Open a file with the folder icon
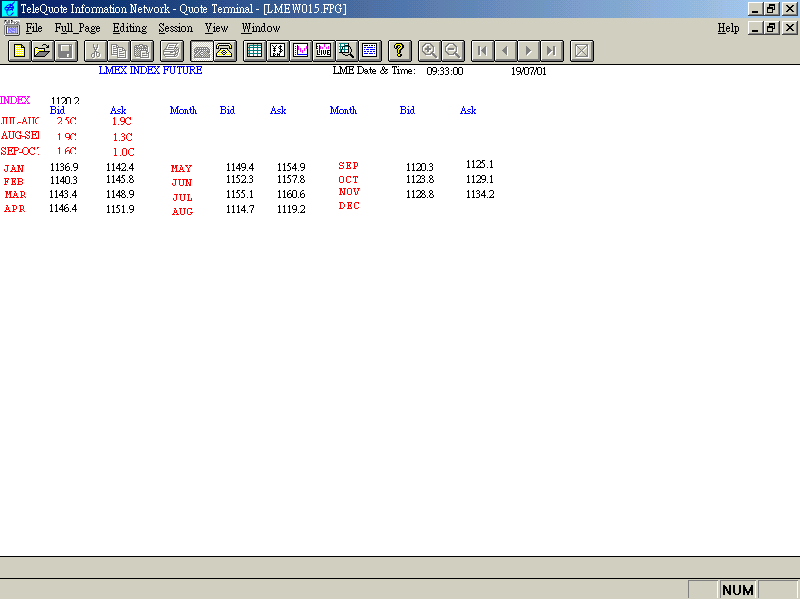 (x=42, y=51)
